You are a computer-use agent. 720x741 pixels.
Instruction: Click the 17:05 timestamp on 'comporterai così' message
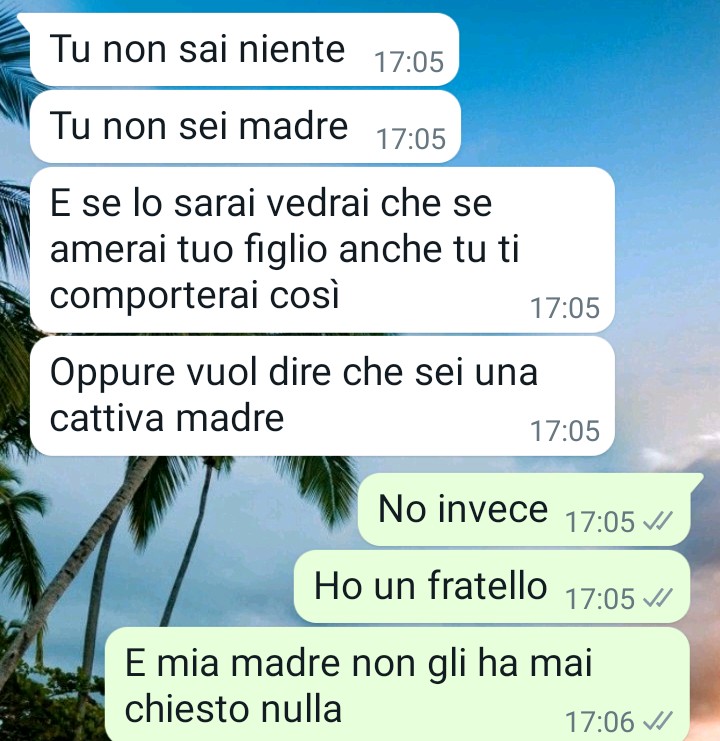(x=565, y=309)
